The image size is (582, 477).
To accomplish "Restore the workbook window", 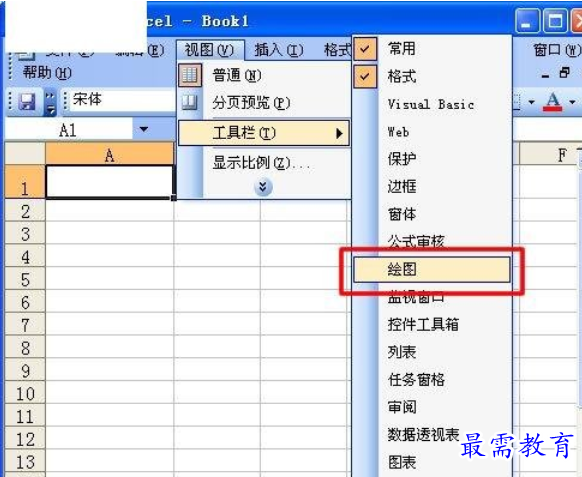I will (565, 72).
